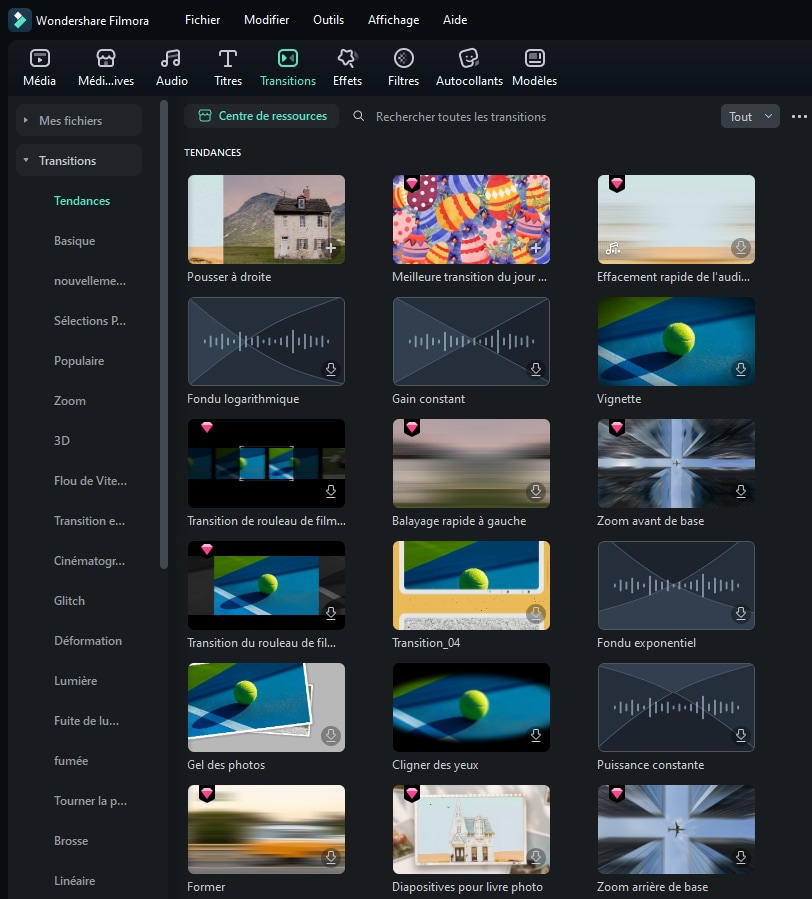Add Pousser à droite with plus icon
The width and height of the screenshot is (812, 899).
[x=331, y=248]
